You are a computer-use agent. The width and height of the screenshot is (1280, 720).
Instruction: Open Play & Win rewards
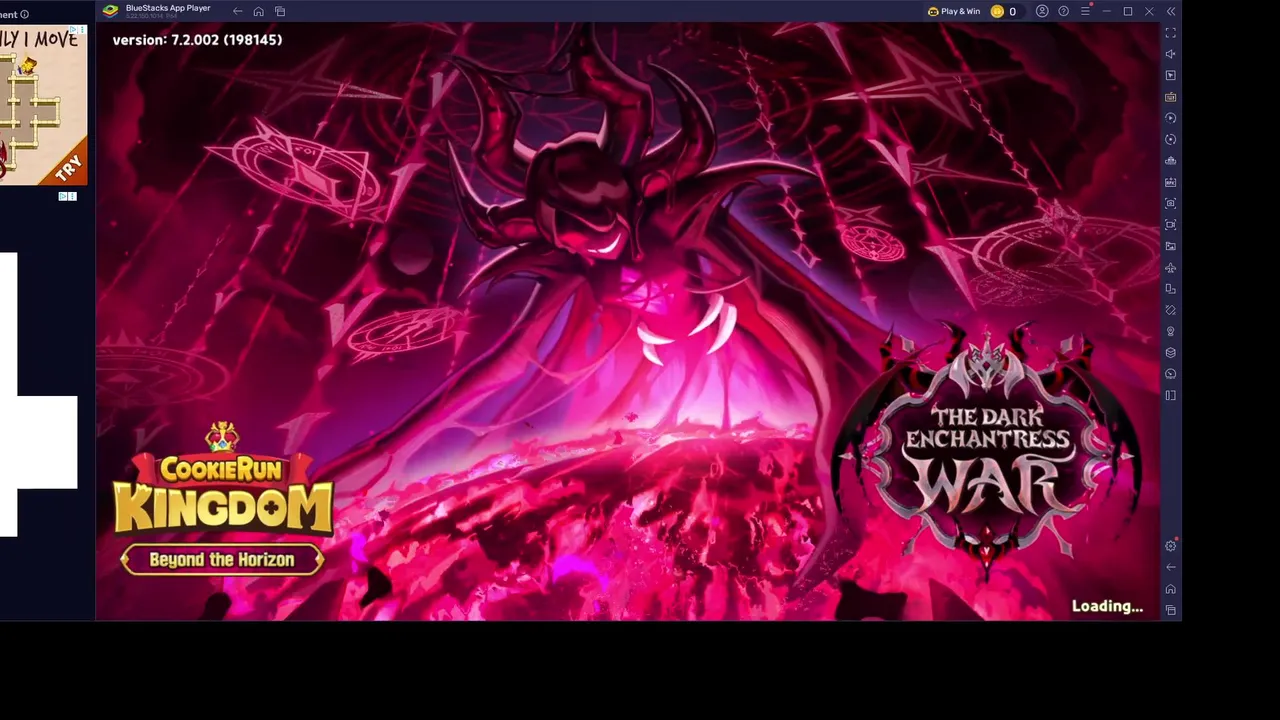pyautogui.click(x=954, y=11)
